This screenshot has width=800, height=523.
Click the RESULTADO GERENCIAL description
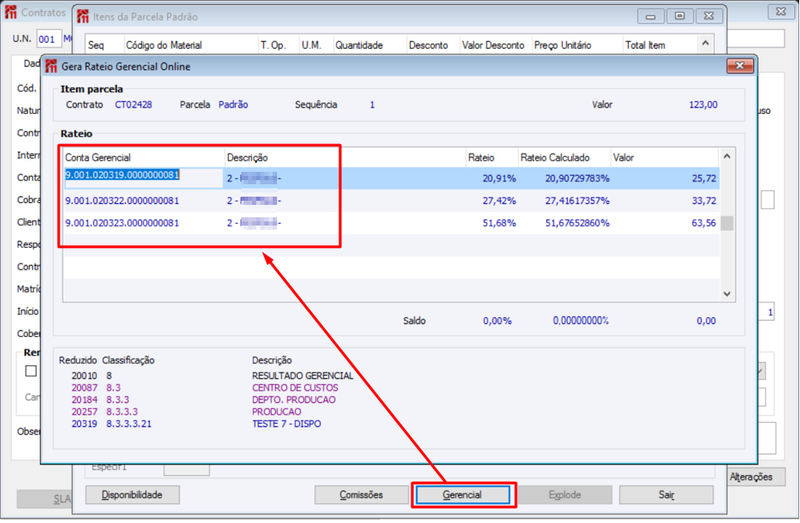point(302,376)
